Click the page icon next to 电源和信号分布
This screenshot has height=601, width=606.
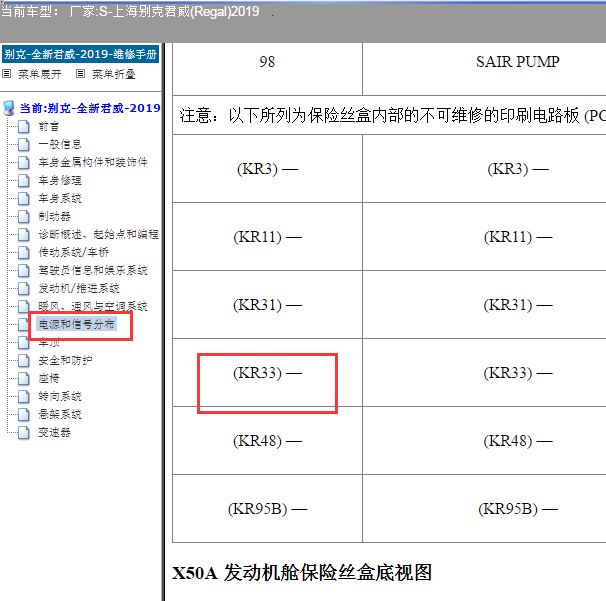click(24, 324)
